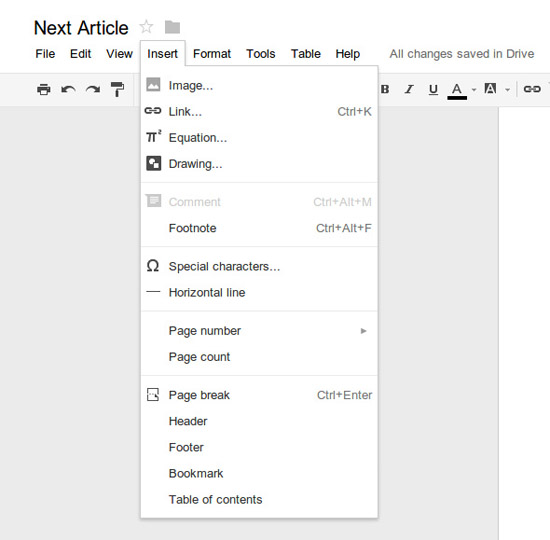Open the View menu

pyautogui.click(x=119, y=54)
